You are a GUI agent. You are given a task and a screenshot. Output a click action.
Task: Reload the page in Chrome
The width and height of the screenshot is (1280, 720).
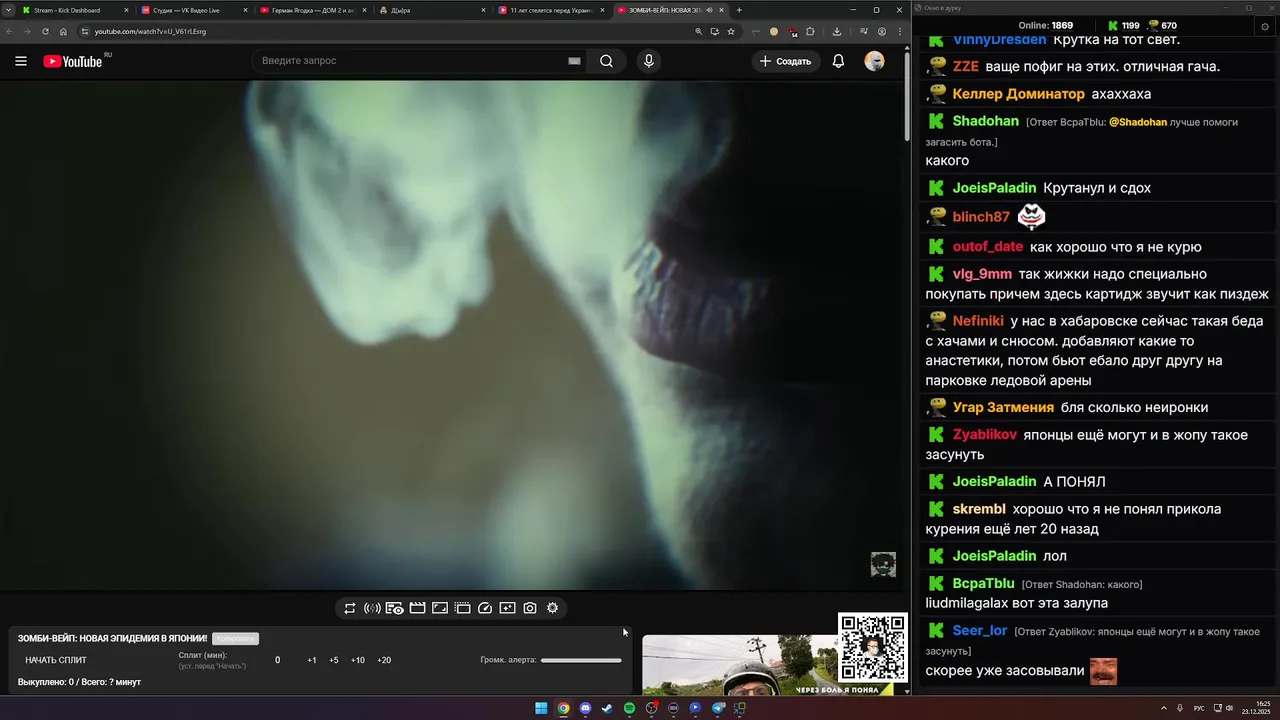click(x=45, y=31)
